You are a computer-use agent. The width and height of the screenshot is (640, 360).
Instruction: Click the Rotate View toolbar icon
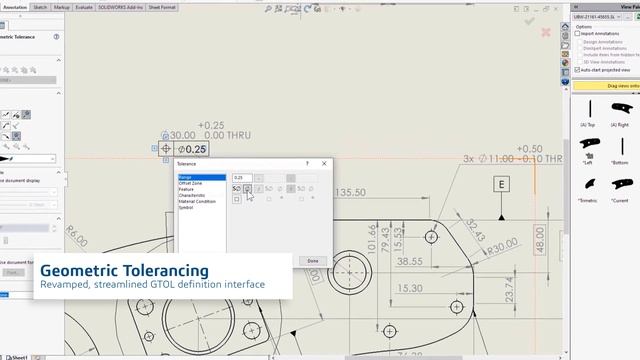click(307, 9)
